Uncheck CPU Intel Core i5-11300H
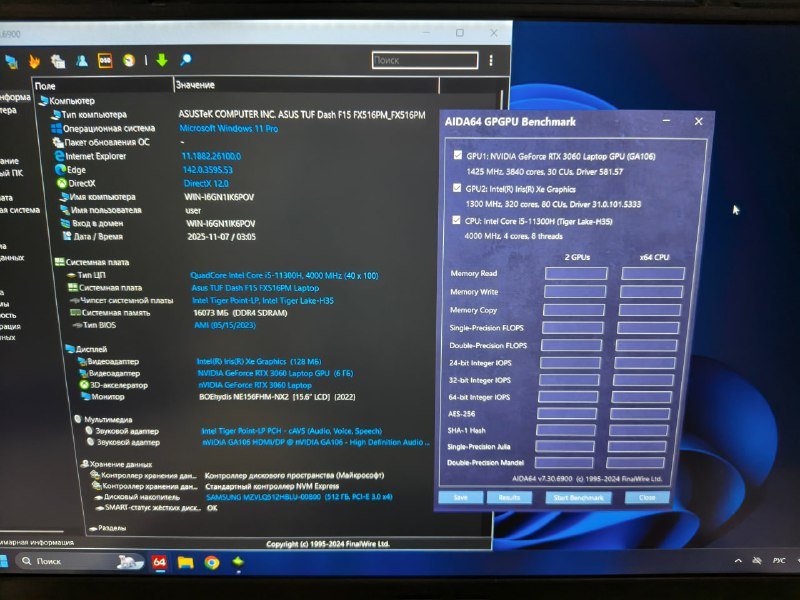 pyautogui.click(x=457, y=220)
